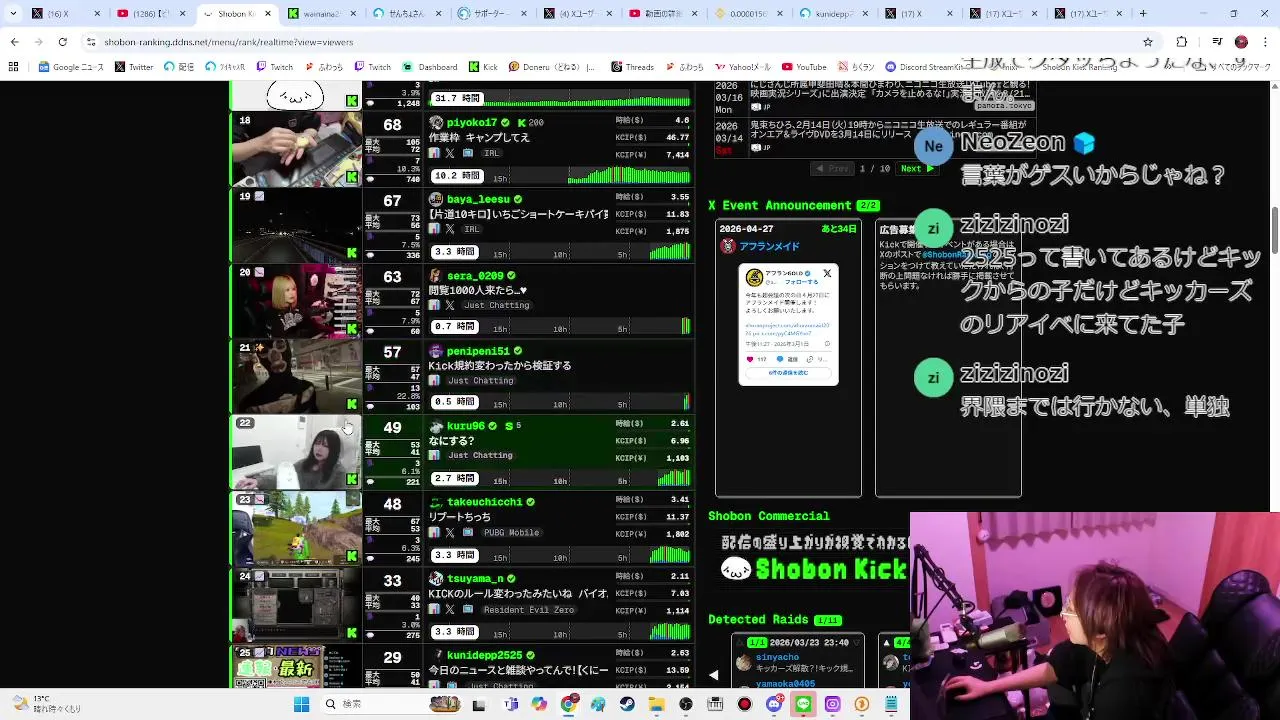Open a new browser tab
Image resolution: width=1280 pixels, height=720 pixels.
point(1143,14)
